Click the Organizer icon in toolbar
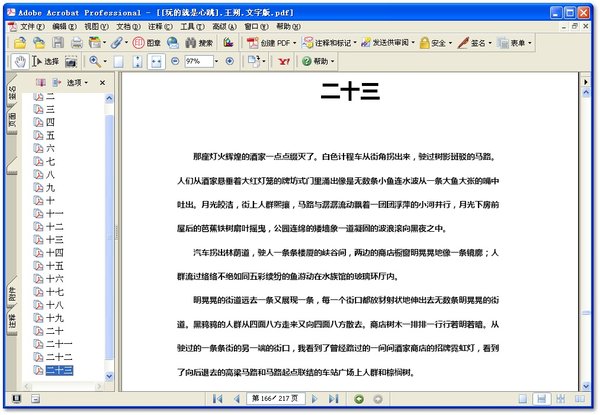Screen dimensions: 600x415 pyautogui.click(x=94, y=42)
